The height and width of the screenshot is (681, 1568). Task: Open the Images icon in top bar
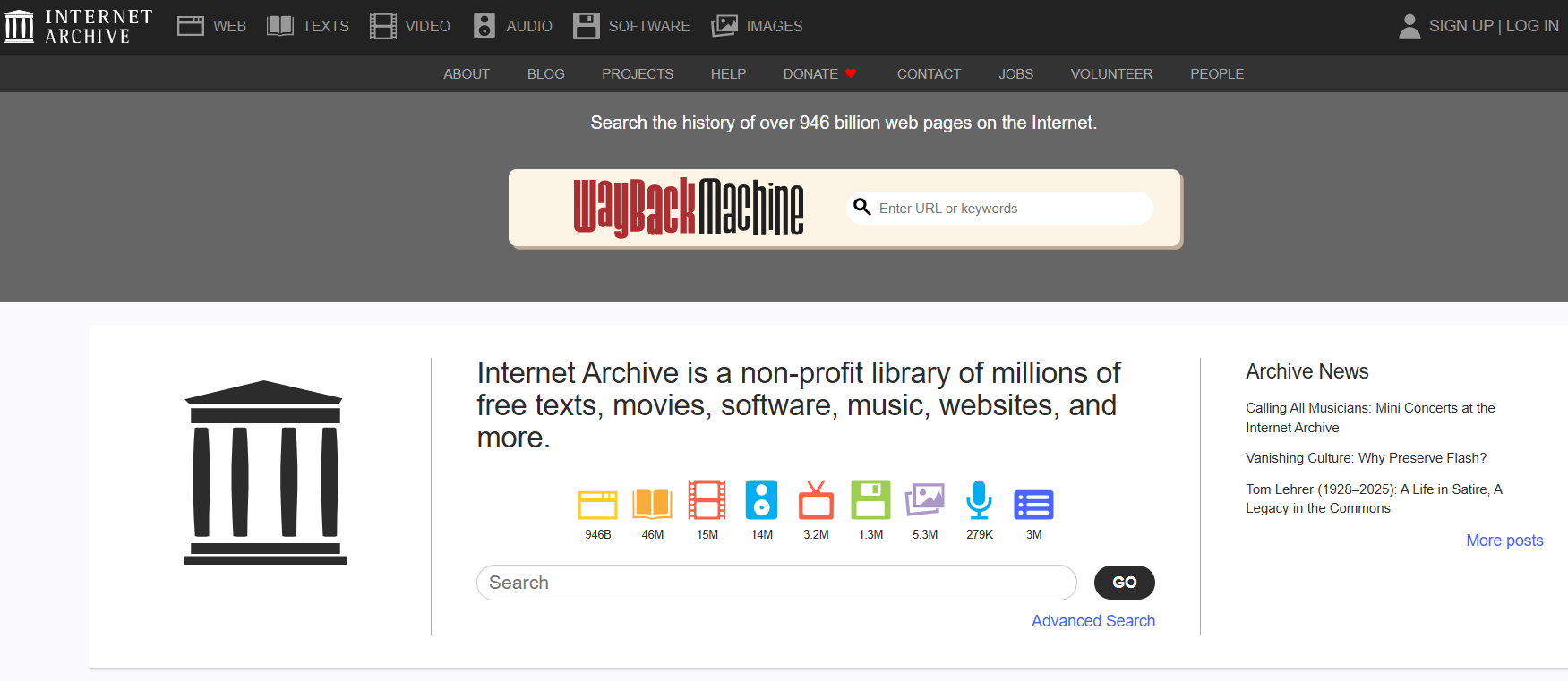724,26
